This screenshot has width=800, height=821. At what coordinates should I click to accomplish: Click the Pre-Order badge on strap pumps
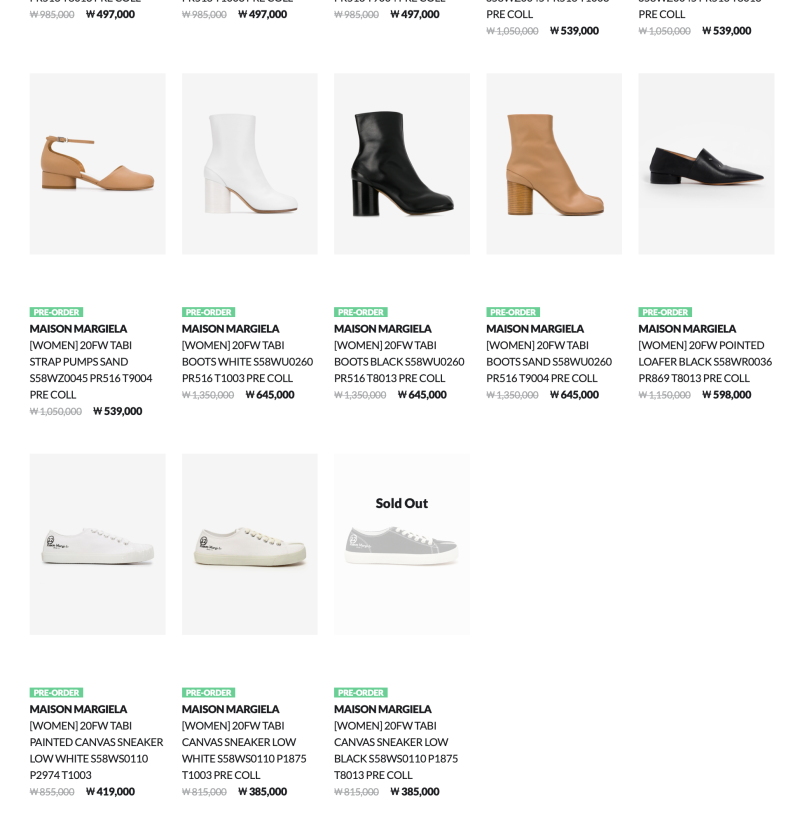coord(57,312)
